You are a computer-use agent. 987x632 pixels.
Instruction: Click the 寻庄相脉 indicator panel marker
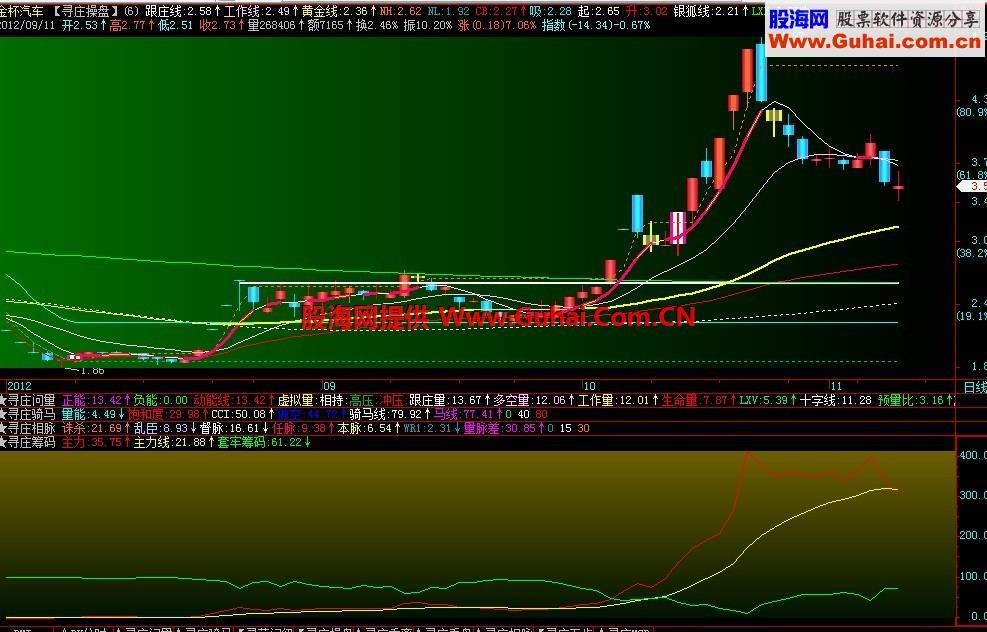(x=30, y=427)
